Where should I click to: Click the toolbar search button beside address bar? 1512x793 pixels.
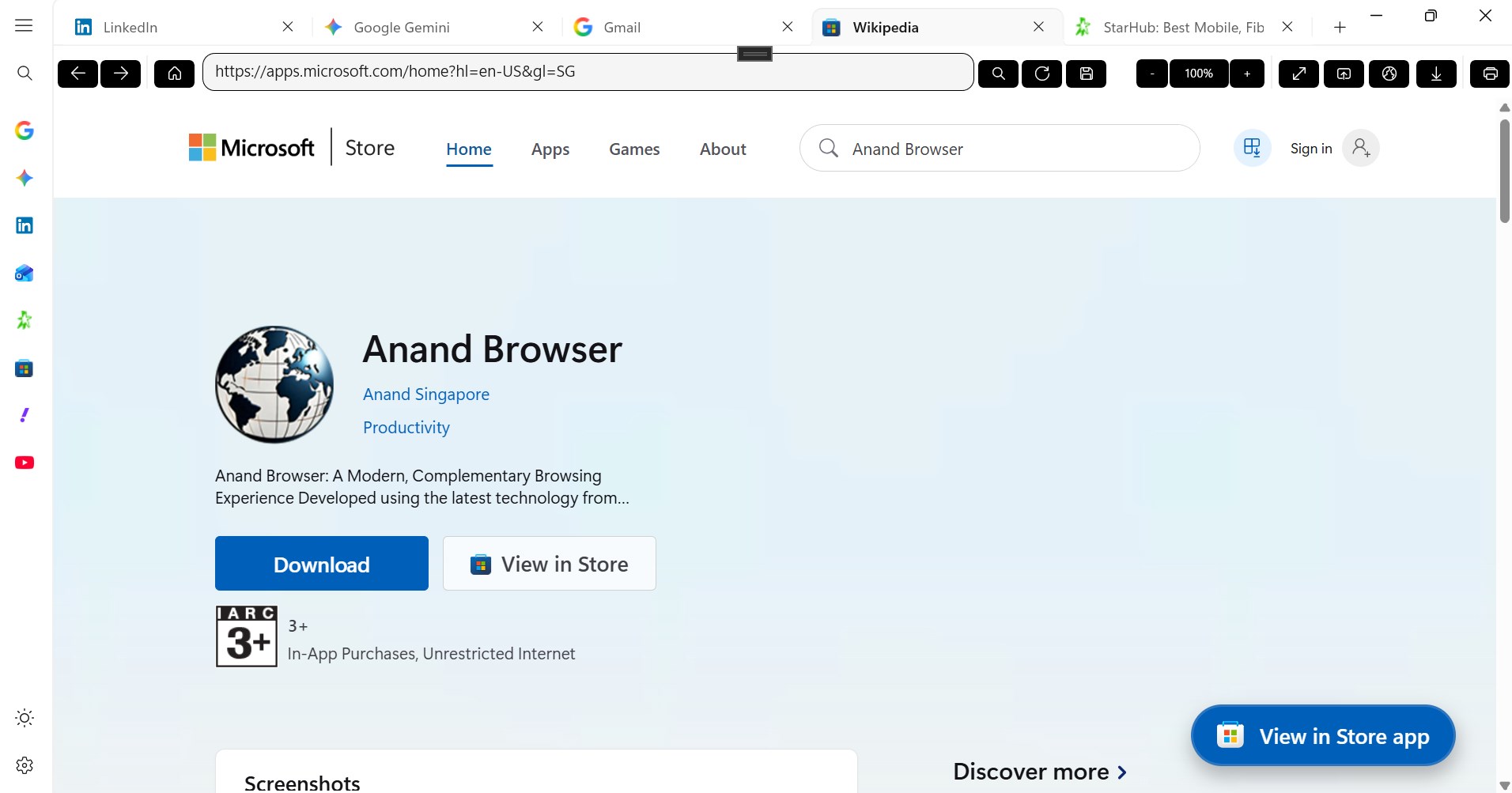(998, 74)
